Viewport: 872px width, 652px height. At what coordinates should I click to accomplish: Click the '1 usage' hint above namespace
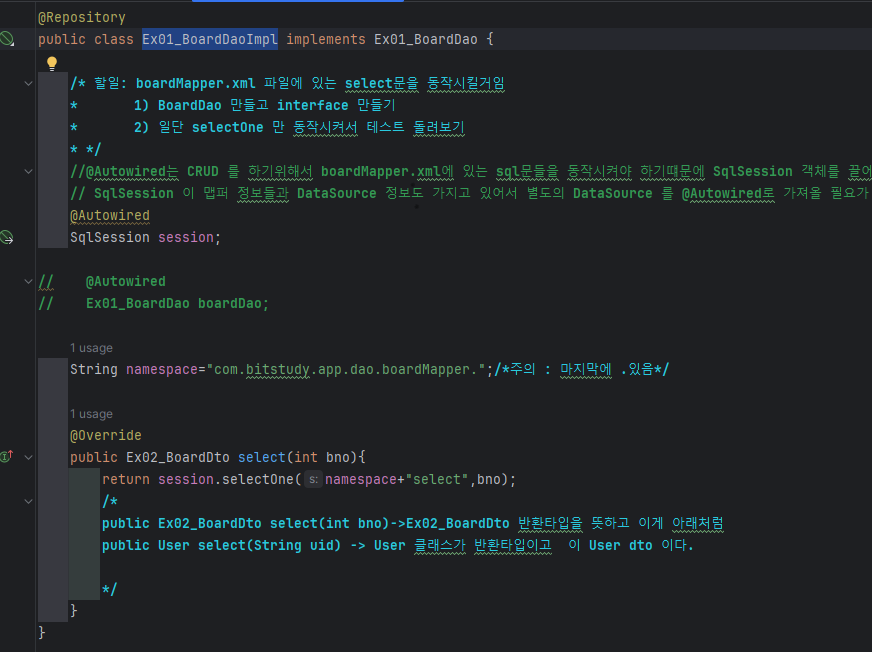(91, 348)
